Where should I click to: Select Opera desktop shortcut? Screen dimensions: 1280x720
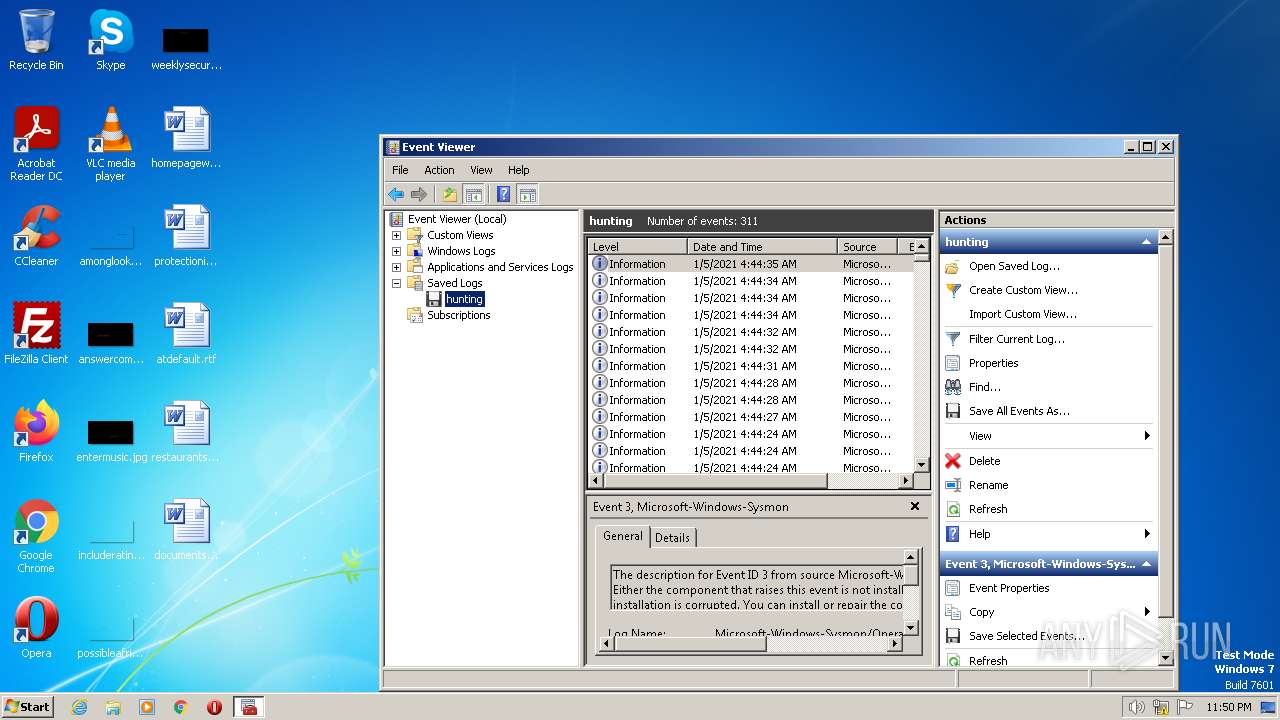(36, 628)
